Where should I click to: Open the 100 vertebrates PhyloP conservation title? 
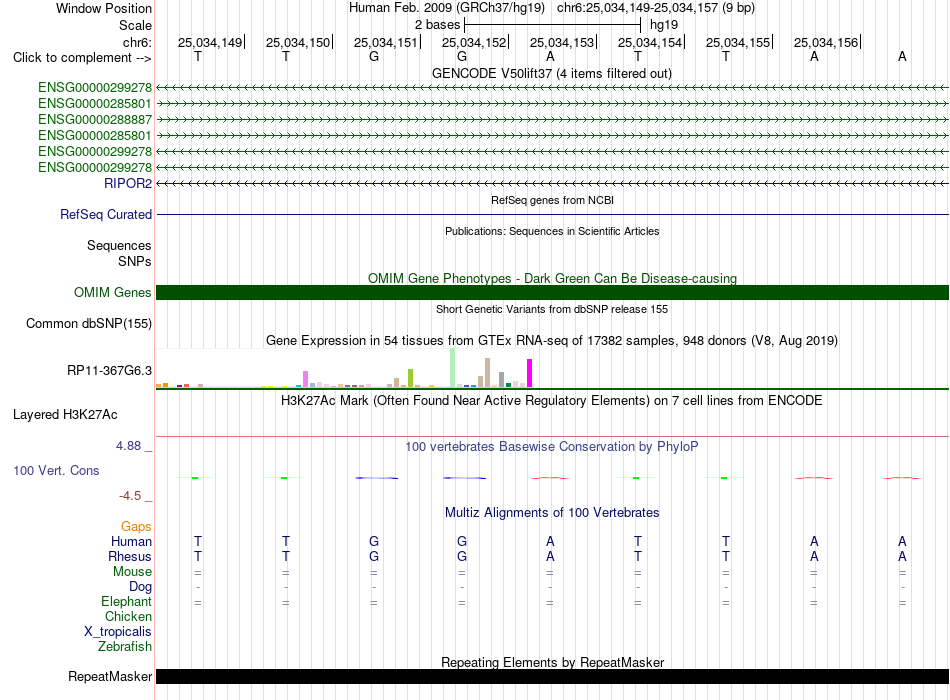(x=552, y=447)
